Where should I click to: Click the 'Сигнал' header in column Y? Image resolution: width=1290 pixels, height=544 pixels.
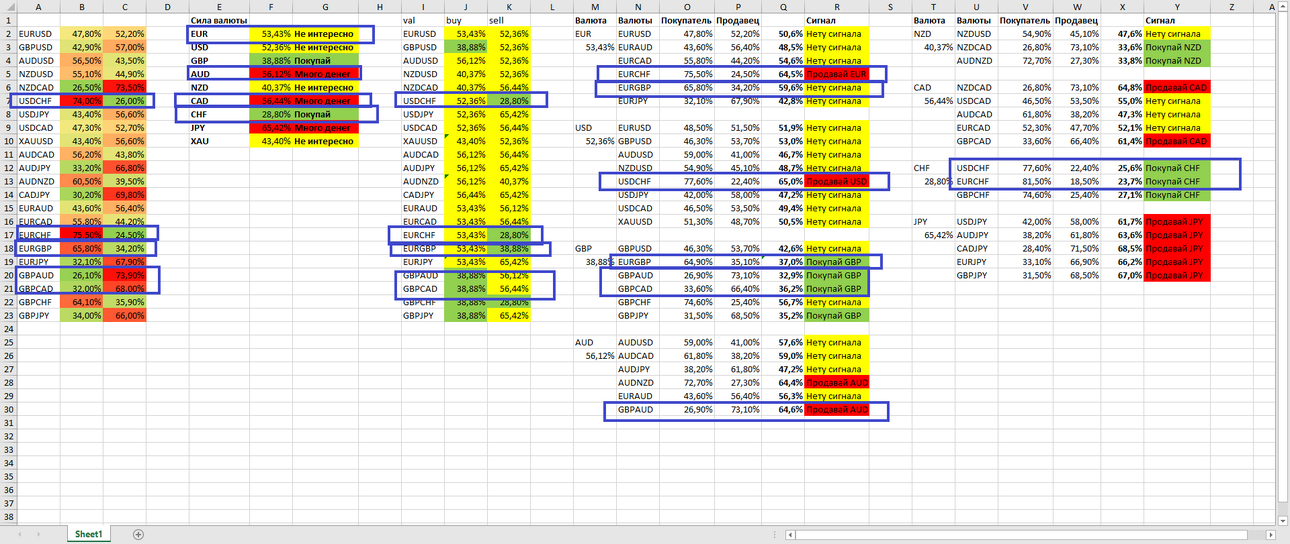(x=1177, y=20)
